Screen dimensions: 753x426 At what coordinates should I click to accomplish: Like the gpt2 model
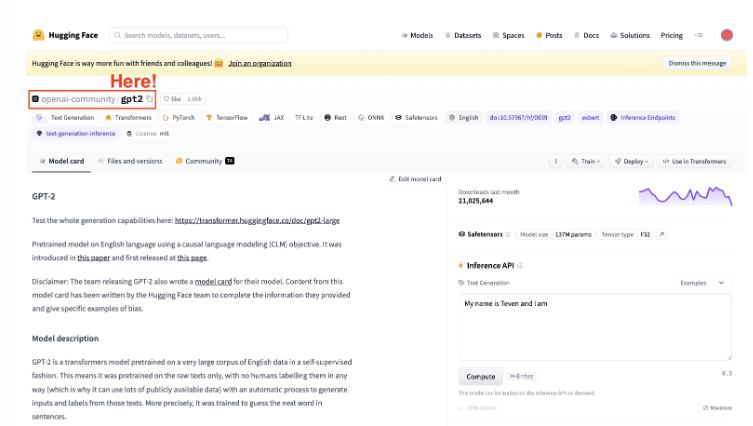coord(172,99)
